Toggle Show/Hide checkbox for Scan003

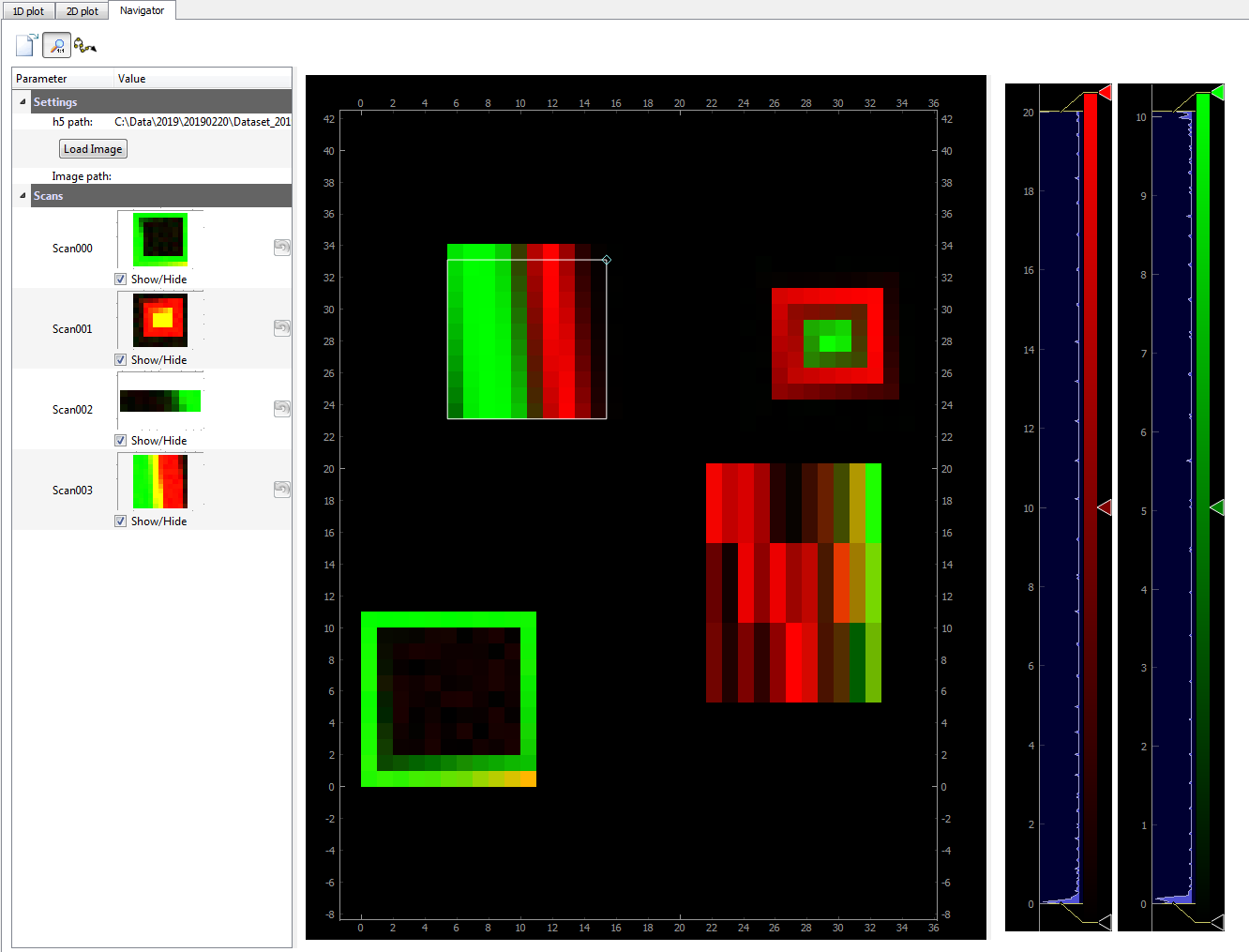tap(120, 521)
